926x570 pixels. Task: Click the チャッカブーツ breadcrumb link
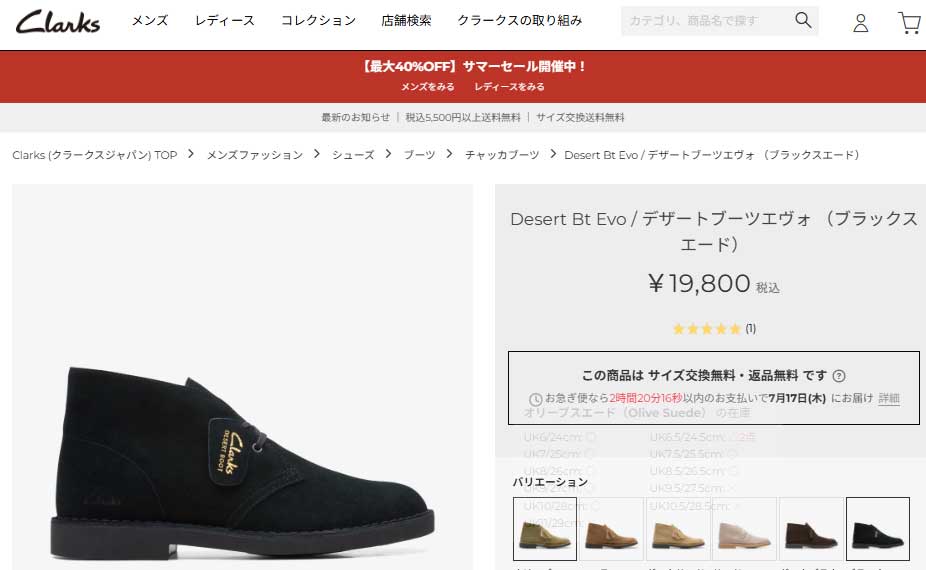pos(501,155)
